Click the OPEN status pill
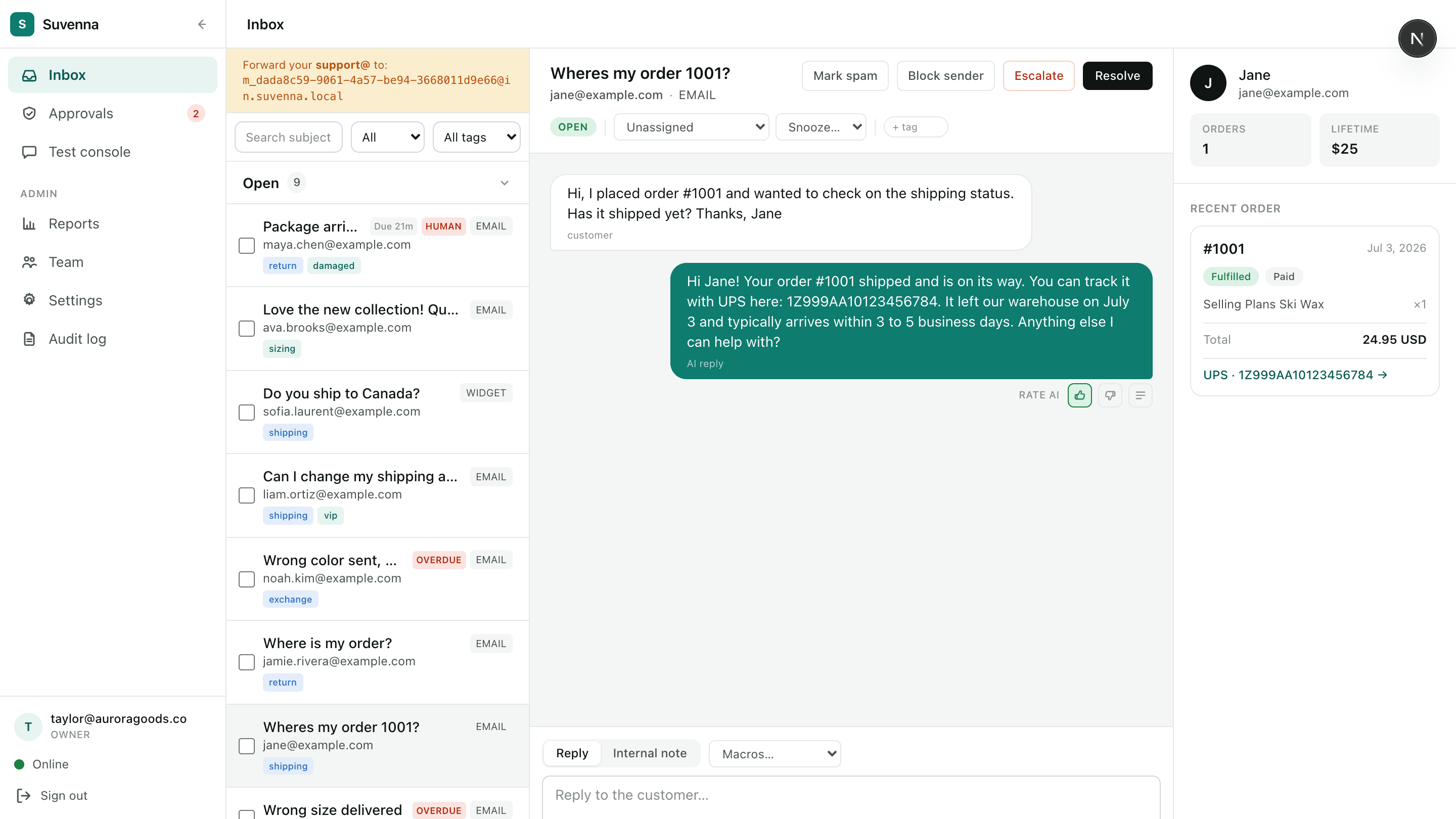Viewport: 1456px width, 819px height. tap(573, 127)
